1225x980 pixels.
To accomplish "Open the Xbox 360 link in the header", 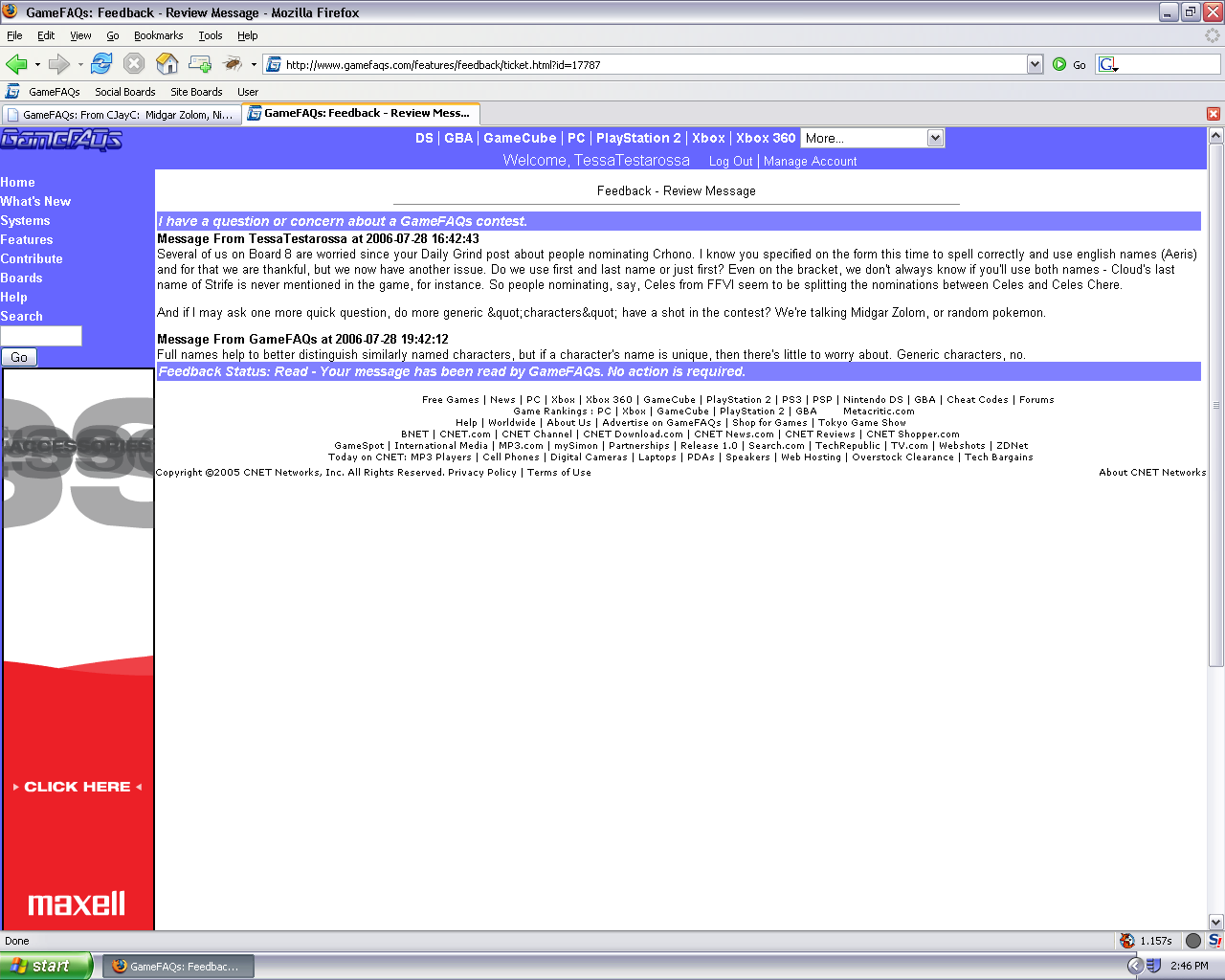I will pos(766,138).
